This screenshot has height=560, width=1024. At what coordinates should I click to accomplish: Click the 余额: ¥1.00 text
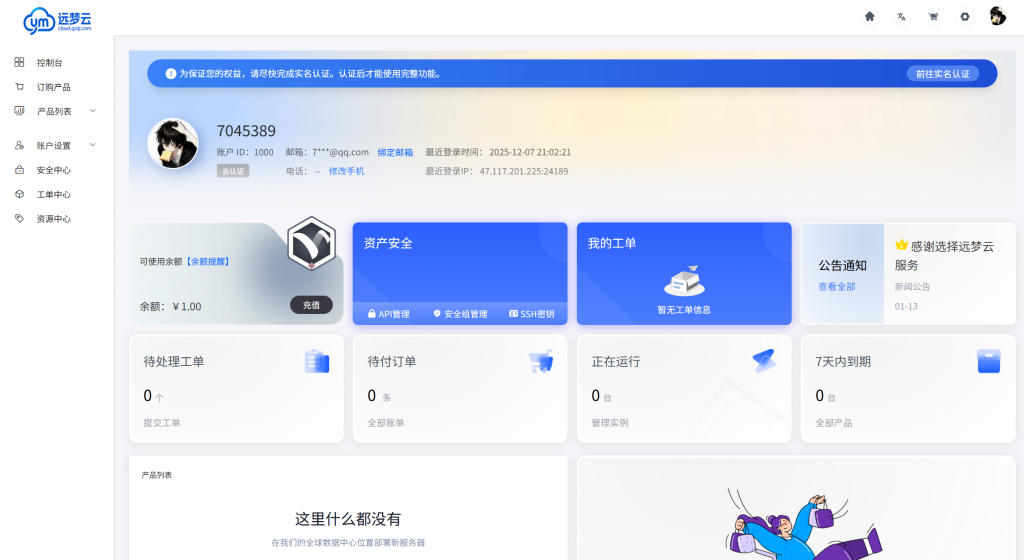170,306
